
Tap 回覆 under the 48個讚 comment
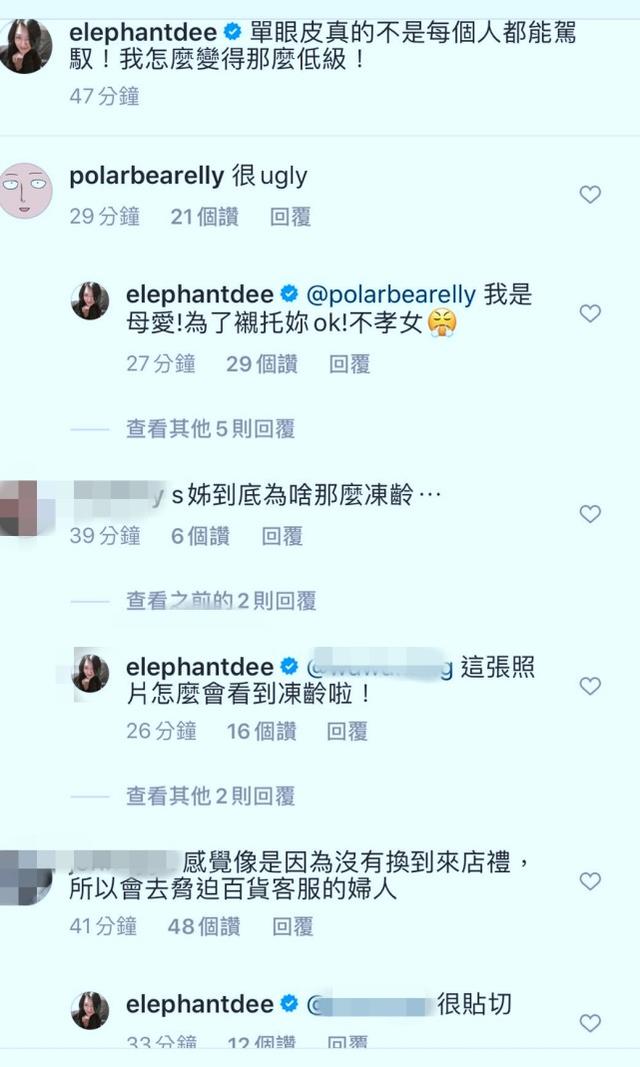pos(292,926)
